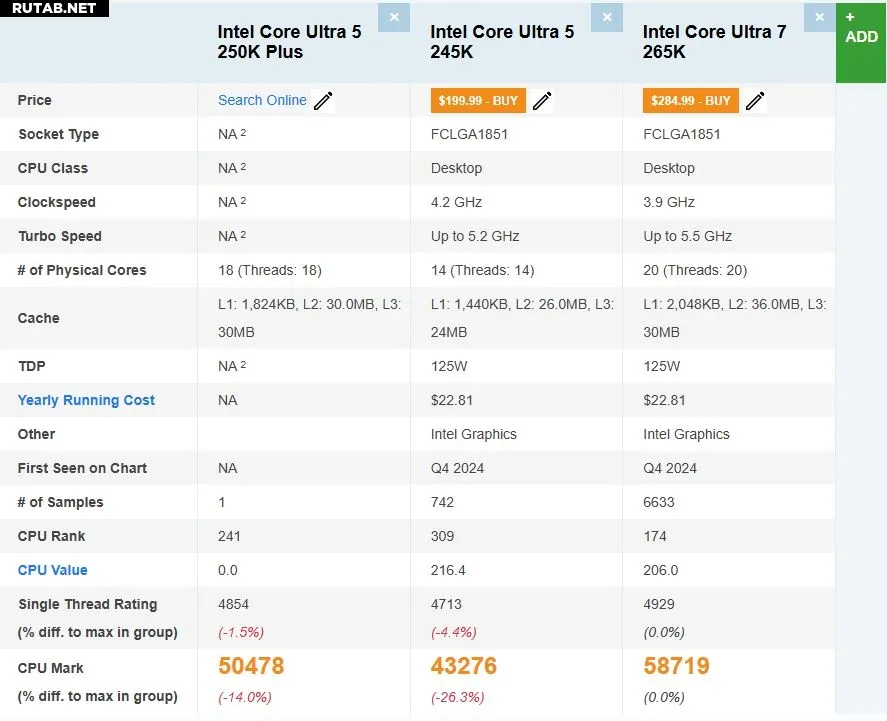
Task: Open the CPU Value link
Action: click(52, 570)
